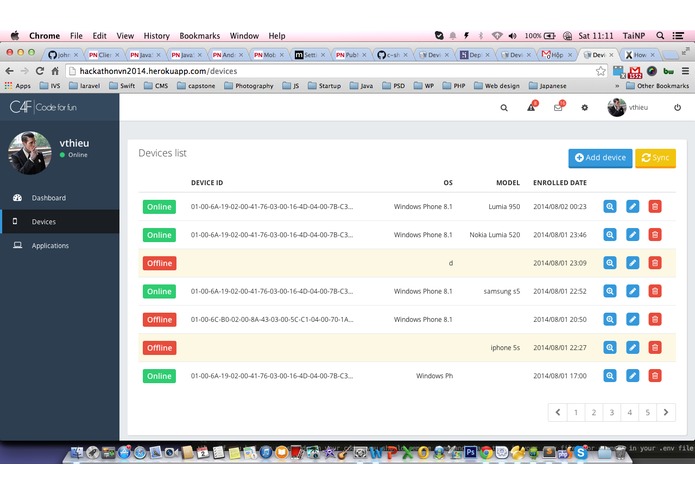Click the yellow Sync button
This screenshot has height=494, width=695.
coord(655,158)
